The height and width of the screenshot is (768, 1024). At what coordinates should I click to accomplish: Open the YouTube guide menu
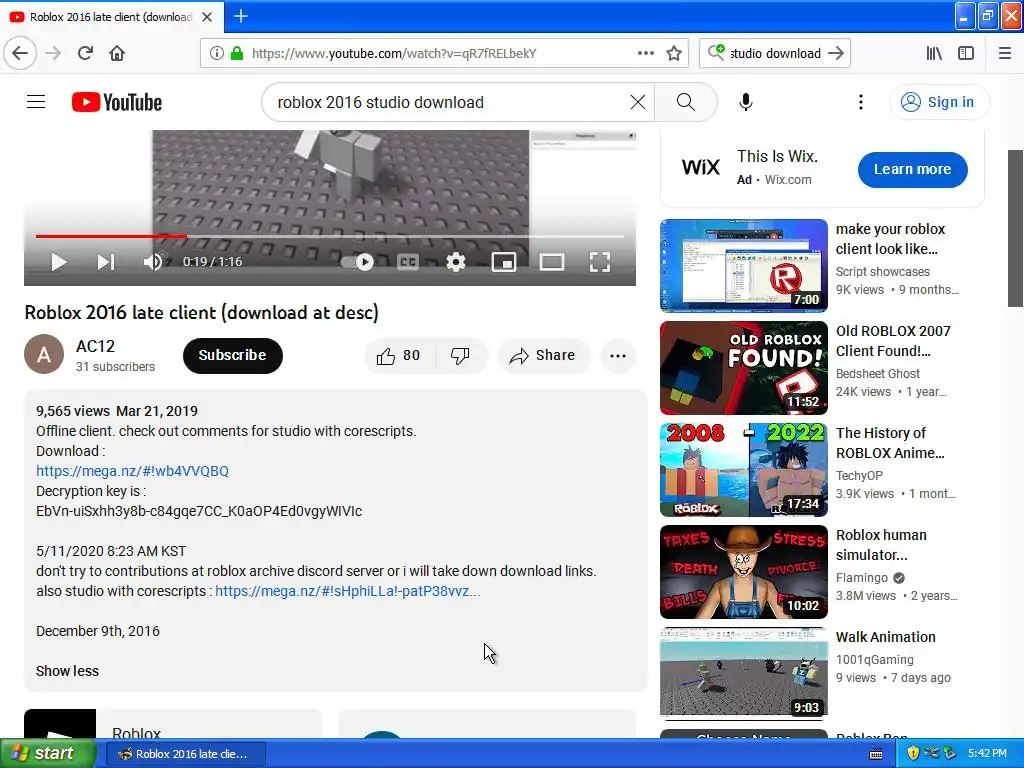coord(36,102)
